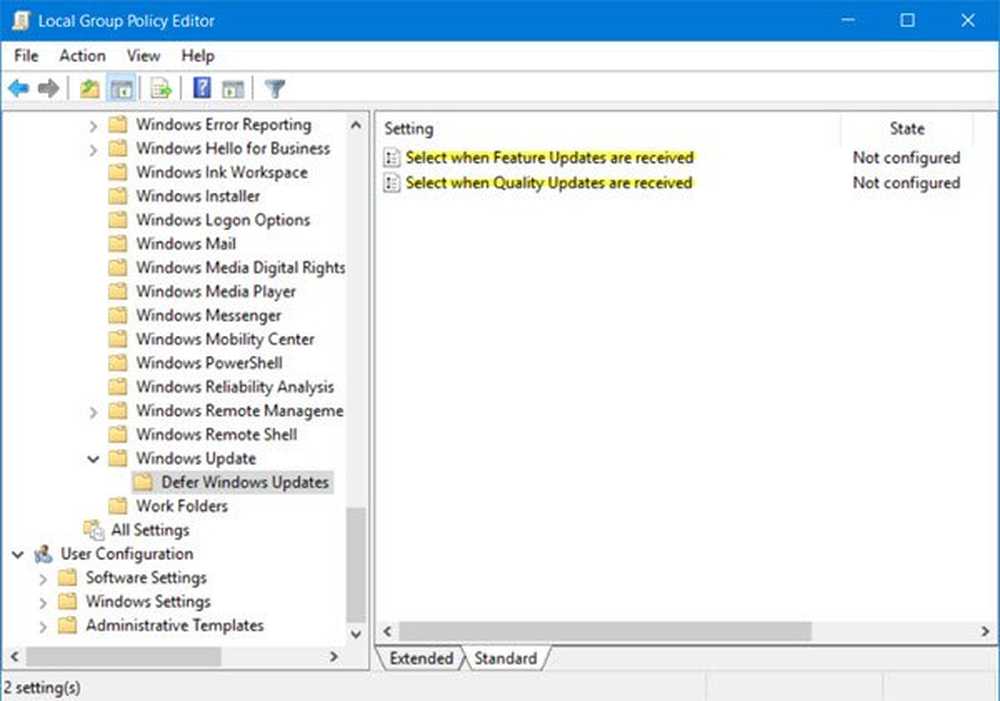The height and width of the screenshot is (701, 1000).
Task: Select All Settings in the tree
Action: (x=150, y=530)
